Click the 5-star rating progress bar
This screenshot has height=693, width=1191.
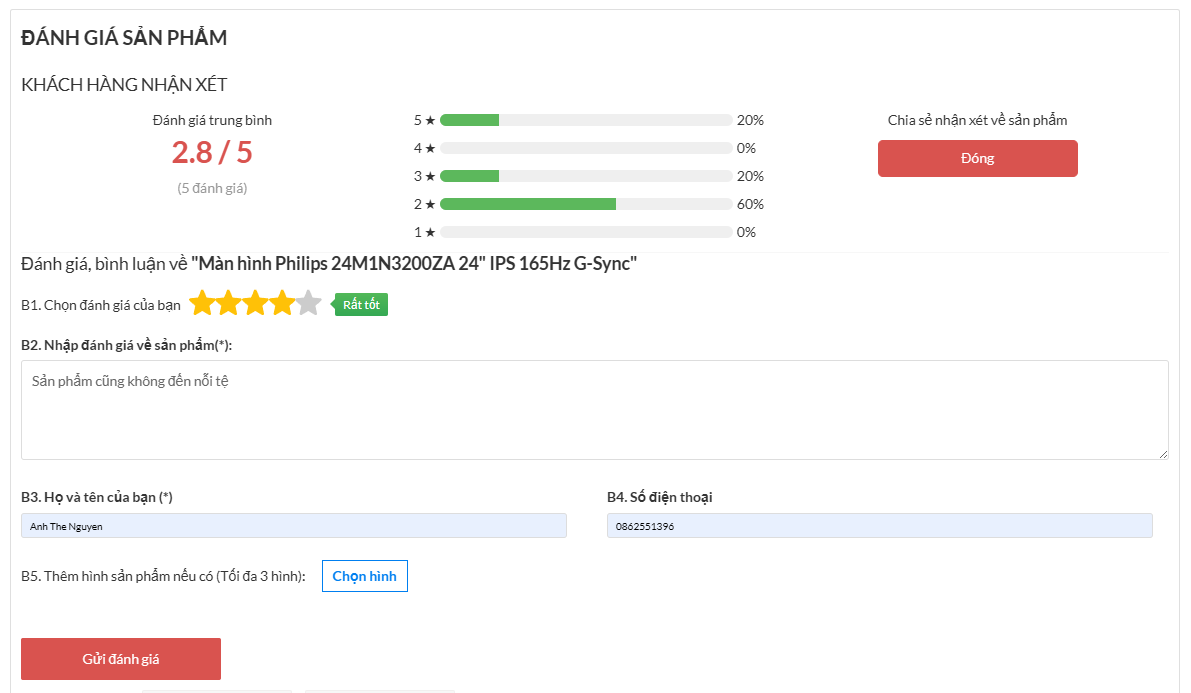586,120
